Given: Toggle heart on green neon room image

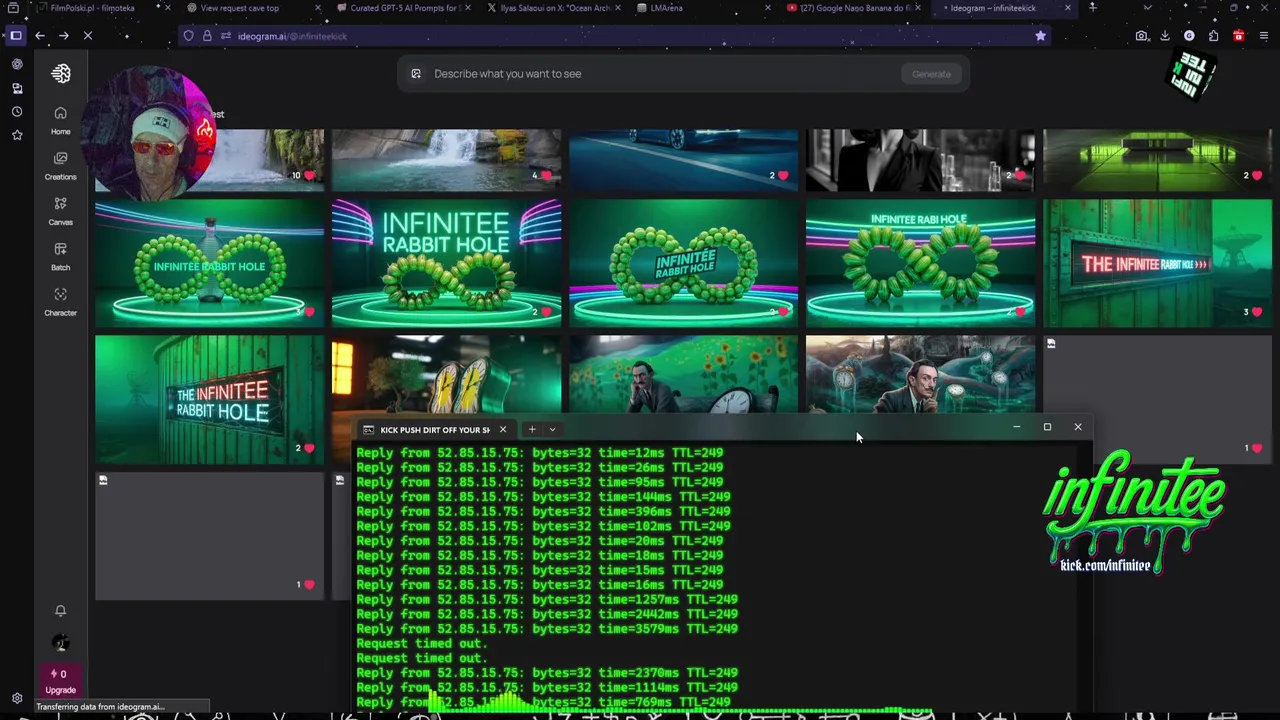Looking at the screenshot, I should [x=1257, y=176].
